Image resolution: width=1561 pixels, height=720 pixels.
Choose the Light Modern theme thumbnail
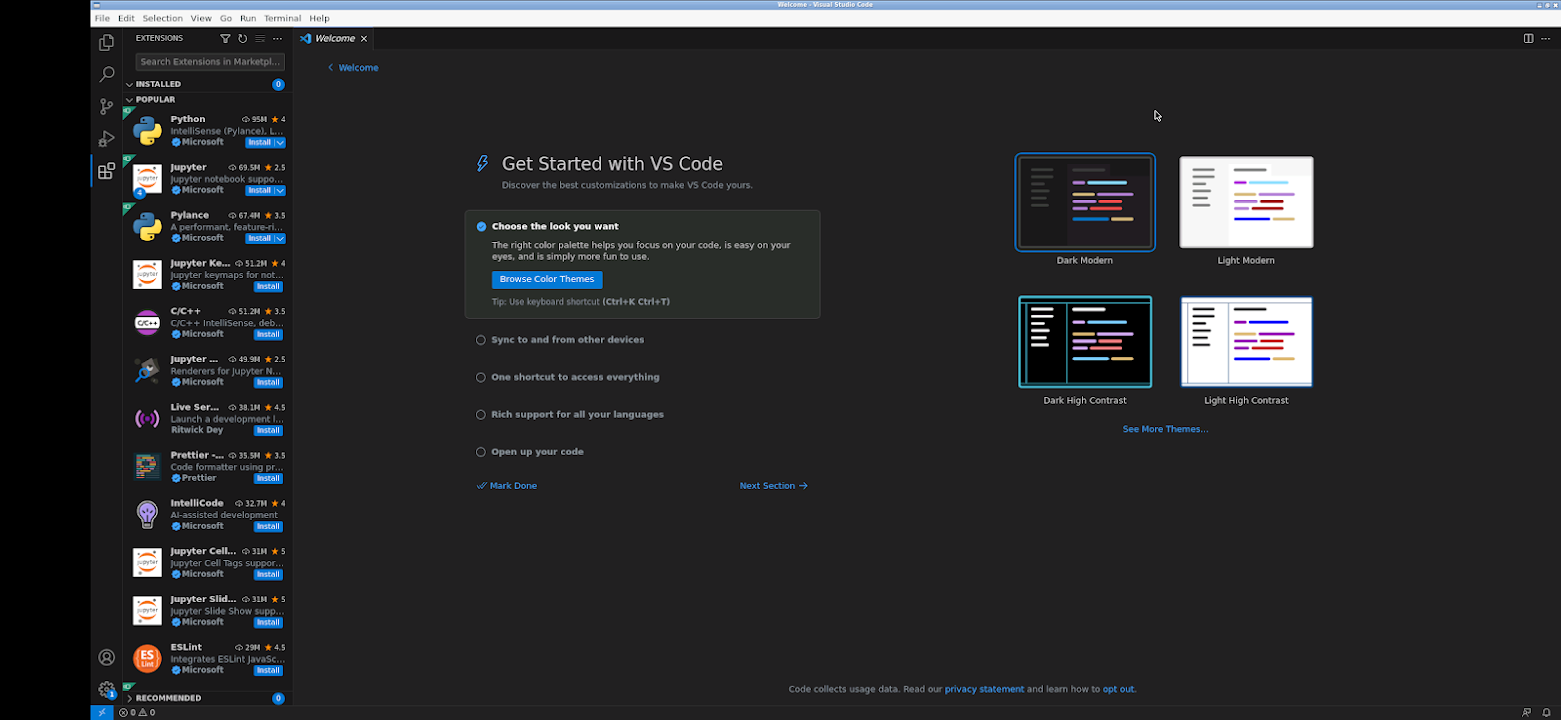[1246, 202]
